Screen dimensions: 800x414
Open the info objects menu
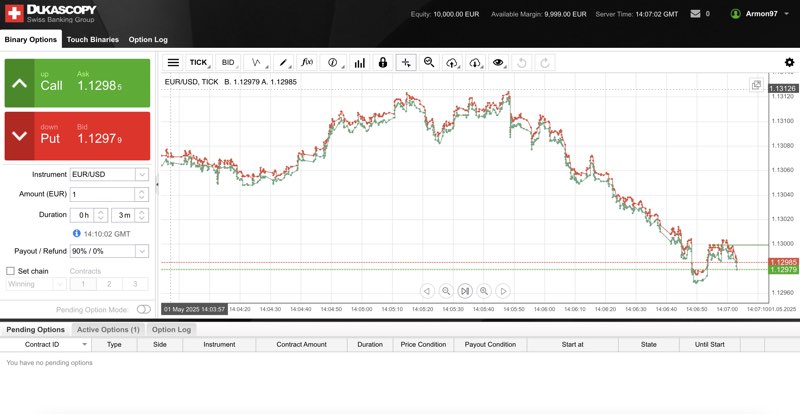click(x=333, y=63)
